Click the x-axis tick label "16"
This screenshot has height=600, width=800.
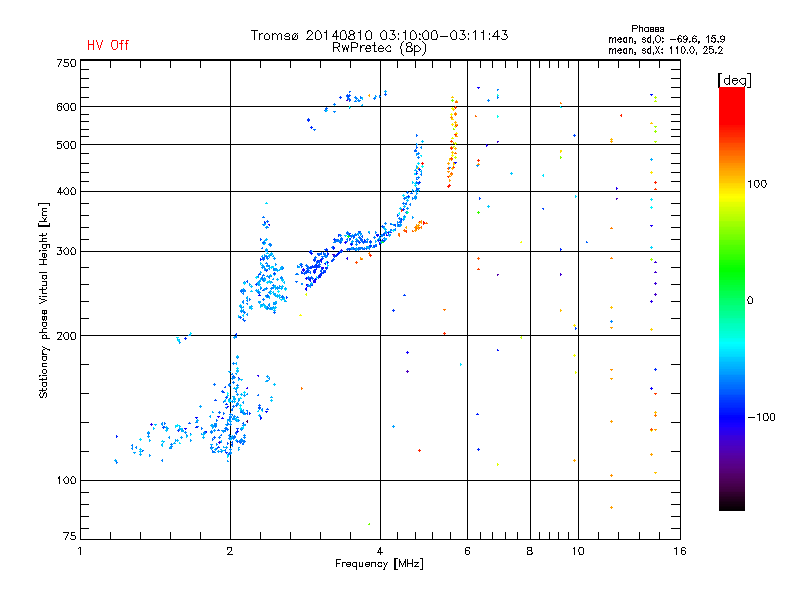tap(680, 551)
